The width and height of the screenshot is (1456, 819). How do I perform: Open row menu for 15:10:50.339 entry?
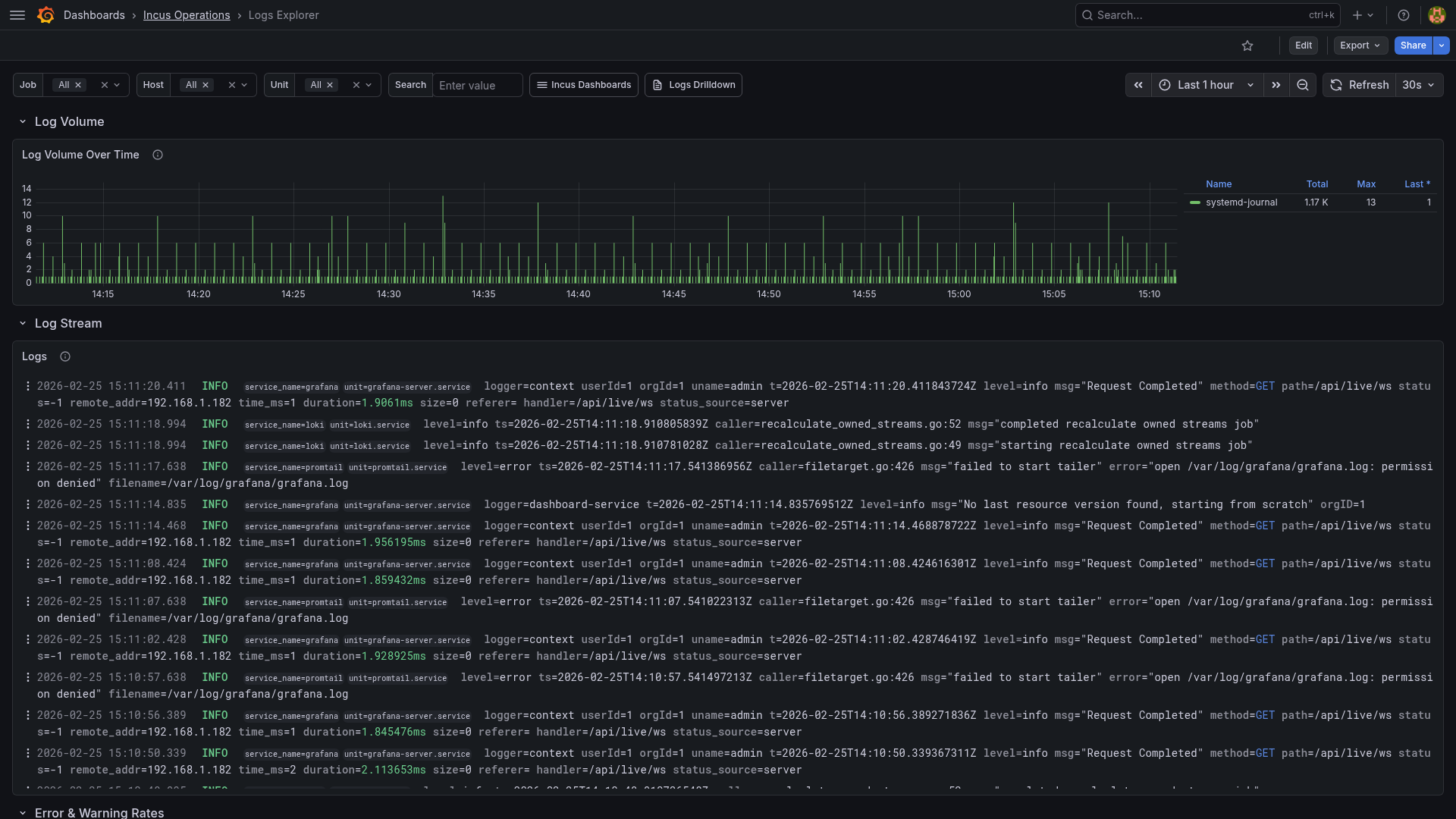coord(28,753)
